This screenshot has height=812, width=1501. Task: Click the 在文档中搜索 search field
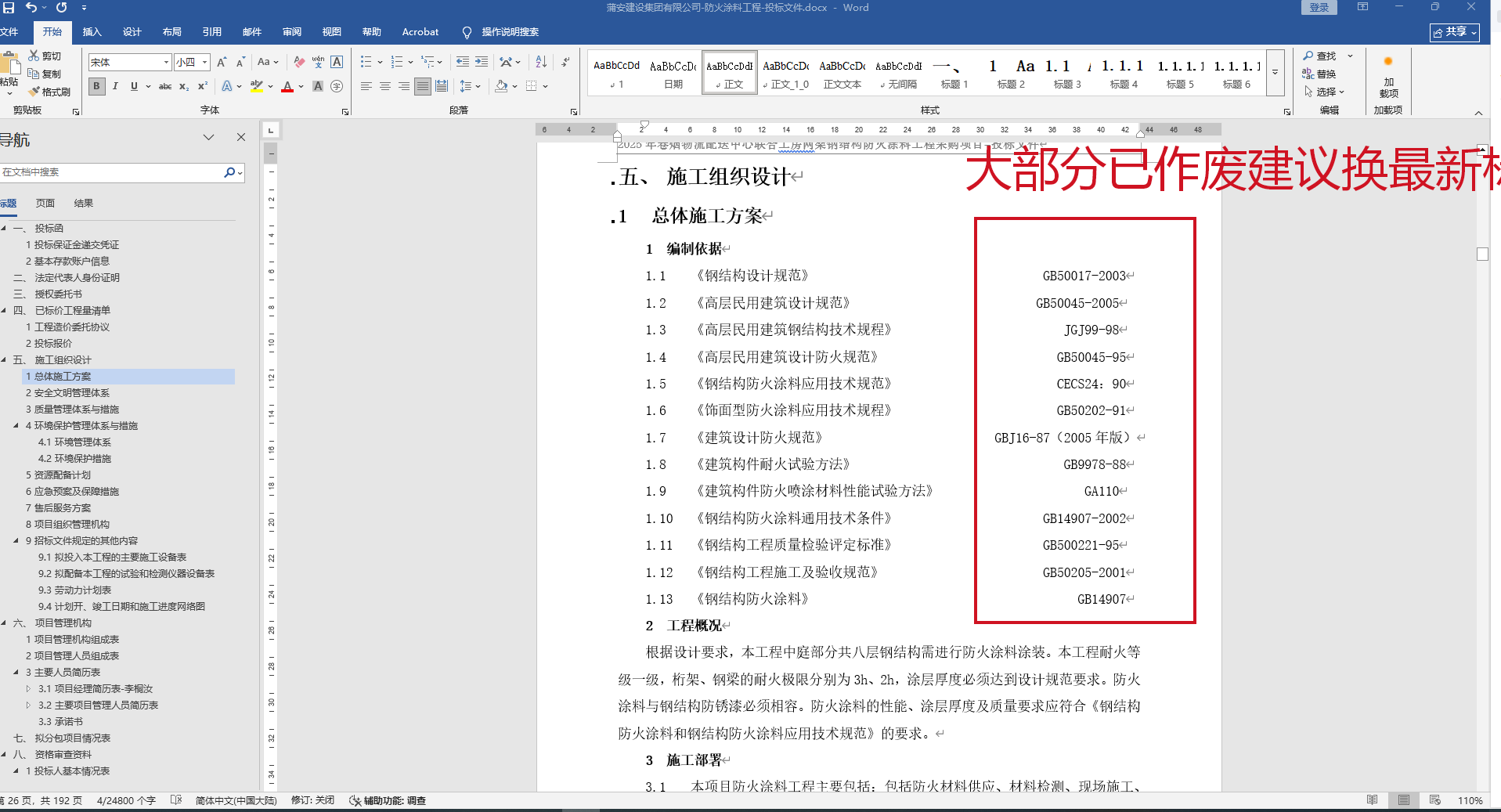pyautogui.click(x=110, y=172)
